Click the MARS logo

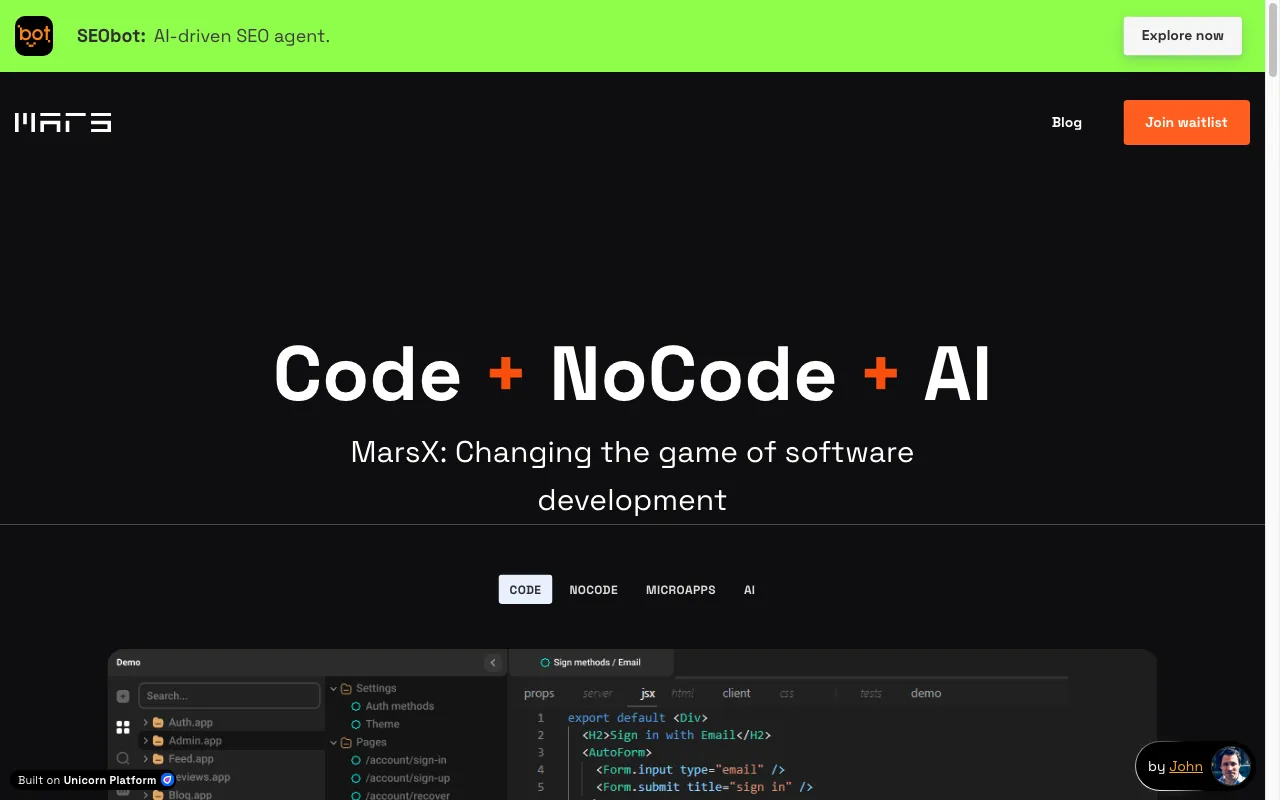tap(63, 122)
